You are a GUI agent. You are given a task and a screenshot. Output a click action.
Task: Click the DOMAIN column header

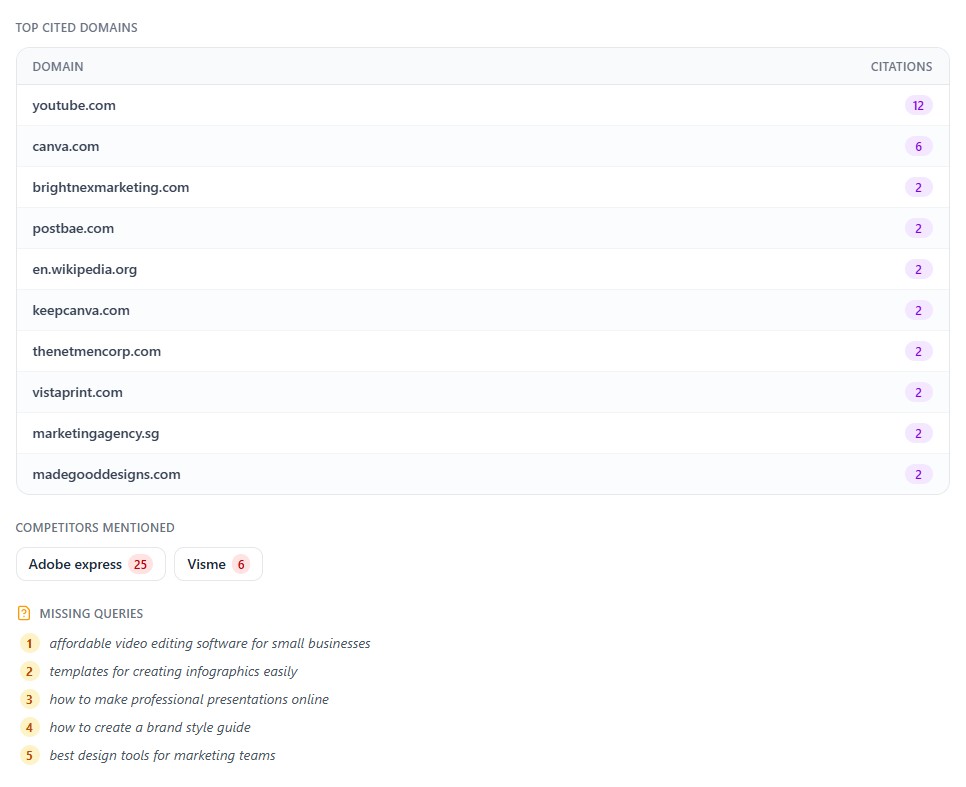pos(58,67)
